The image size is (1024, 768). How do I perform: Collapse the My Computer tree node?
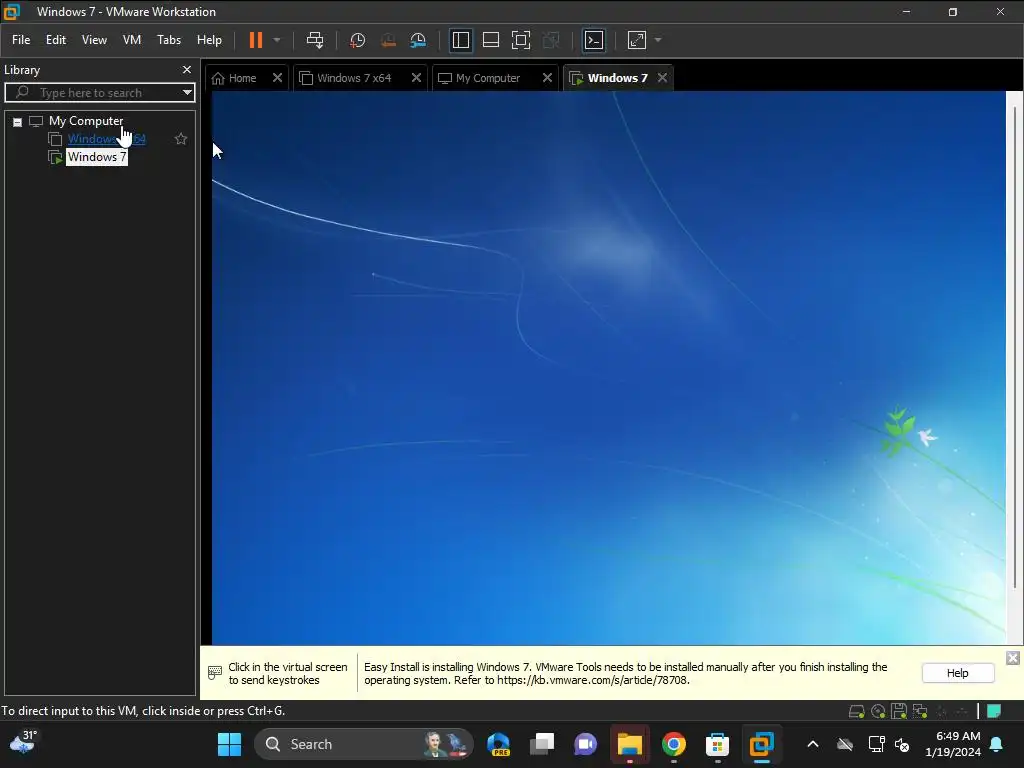point(18,121)
